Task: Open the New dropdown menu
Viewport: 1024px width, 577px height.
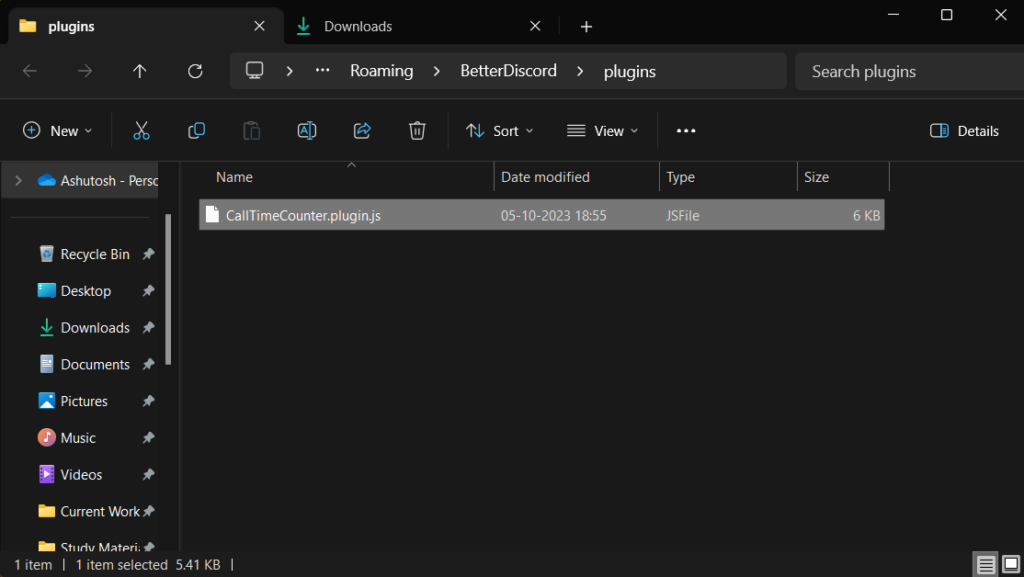Action: point(58,131)
